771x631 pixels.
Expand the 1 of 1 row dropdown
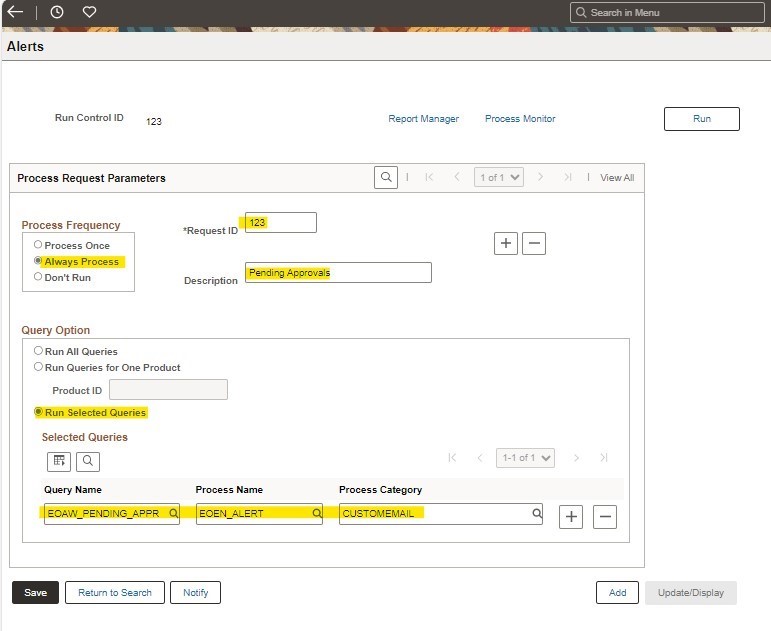point(499,177)
